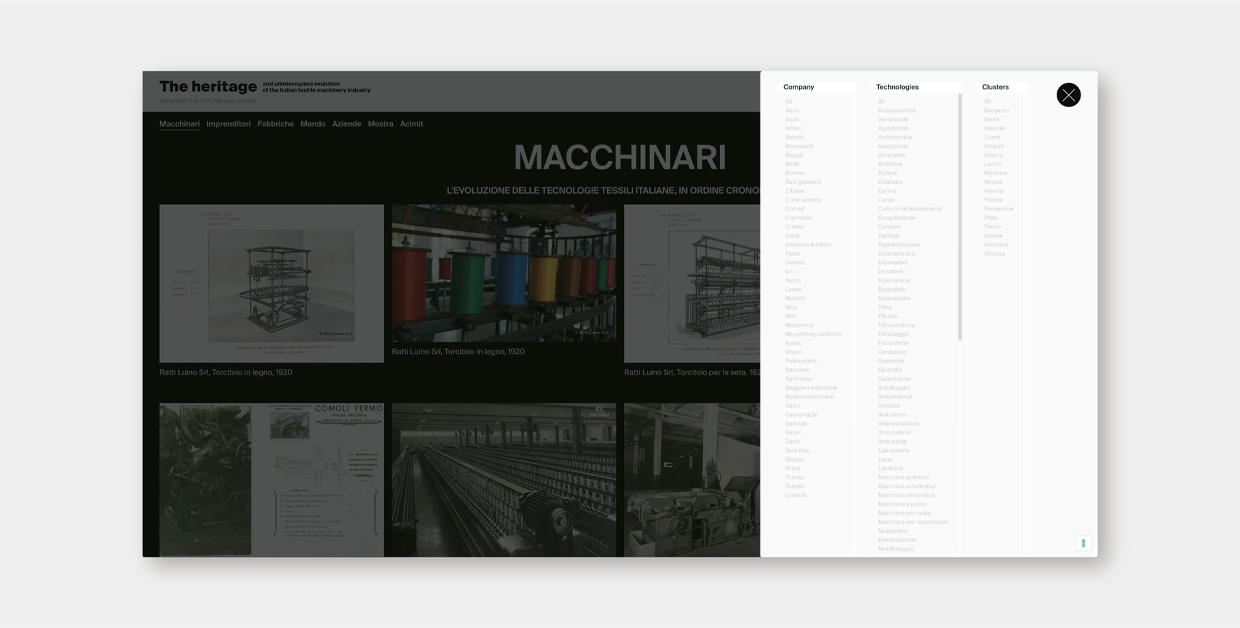Select Manutenzione technology filter
The height and width of the screenshot is (628, 1240).
point(897,540)
